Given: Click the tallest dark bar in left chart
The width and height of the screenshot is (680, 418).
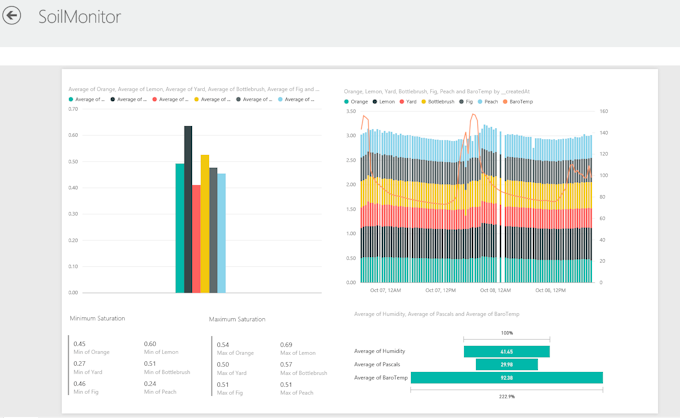Looking at the screenshot, I should click(x=188, y=209).
